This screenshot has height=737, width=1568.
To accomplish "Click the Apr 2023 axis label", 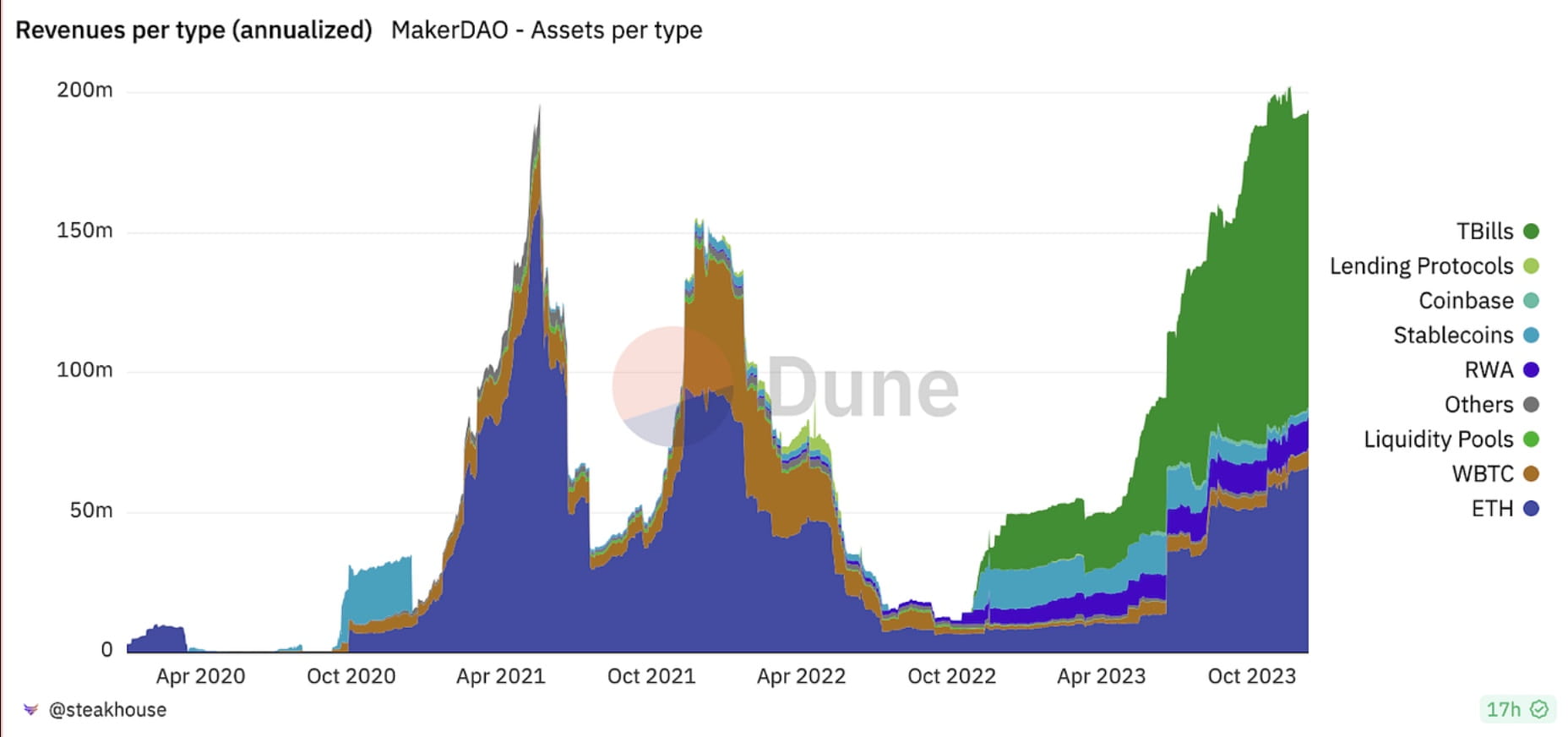I will (1101, 676).
